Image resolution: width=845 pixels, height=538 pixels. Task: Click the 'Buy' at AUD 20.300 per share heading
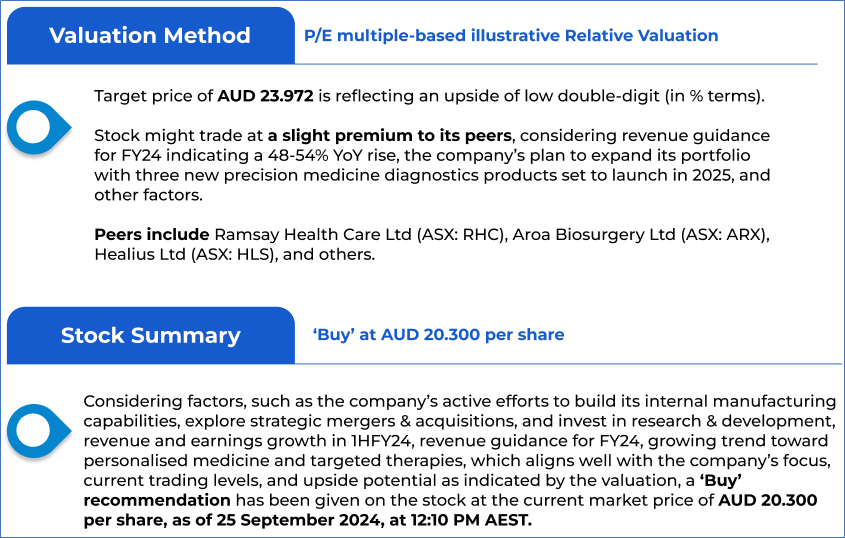click(x=438, y=335)
